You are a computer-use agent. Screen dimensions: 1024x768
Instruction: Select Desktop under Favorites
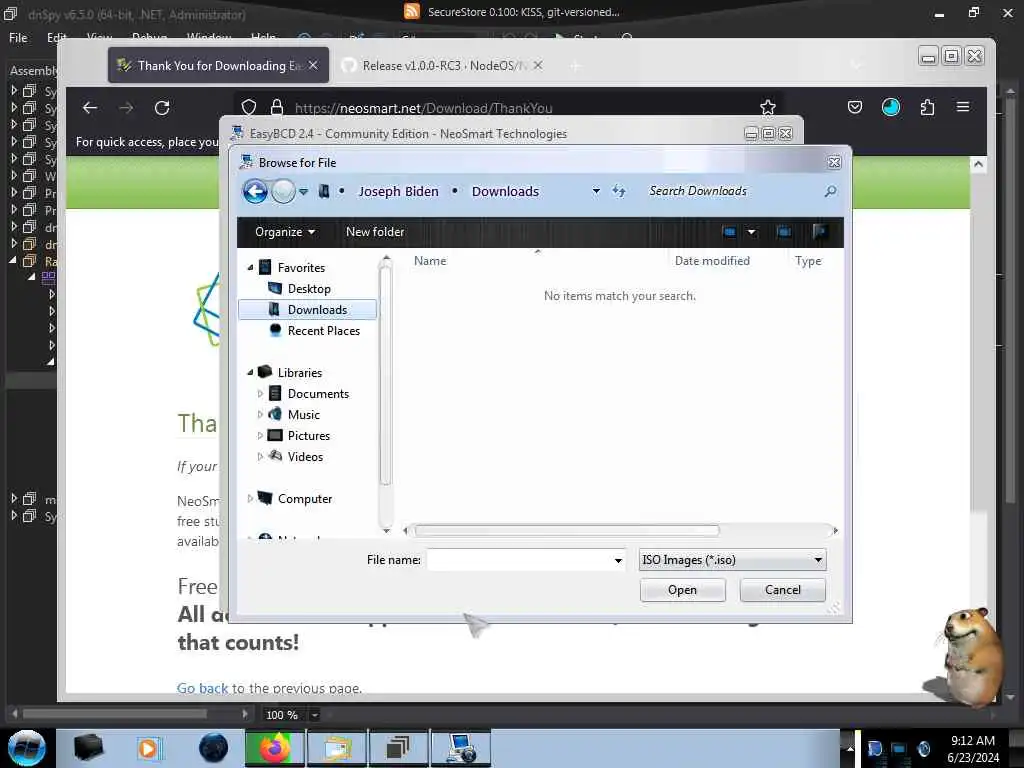click(309, 289)
